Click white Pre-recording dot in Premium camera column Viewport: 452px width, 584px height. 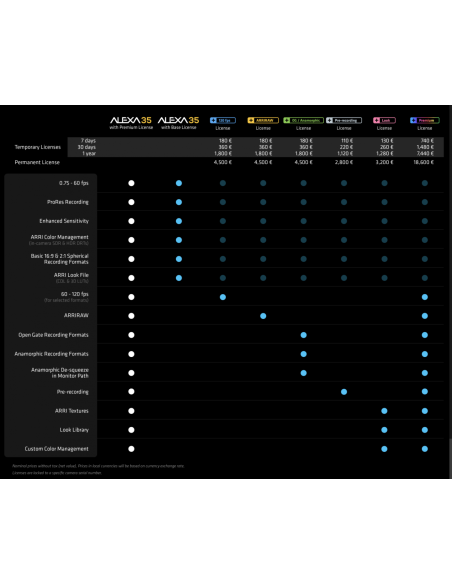(x=131, y=391)
